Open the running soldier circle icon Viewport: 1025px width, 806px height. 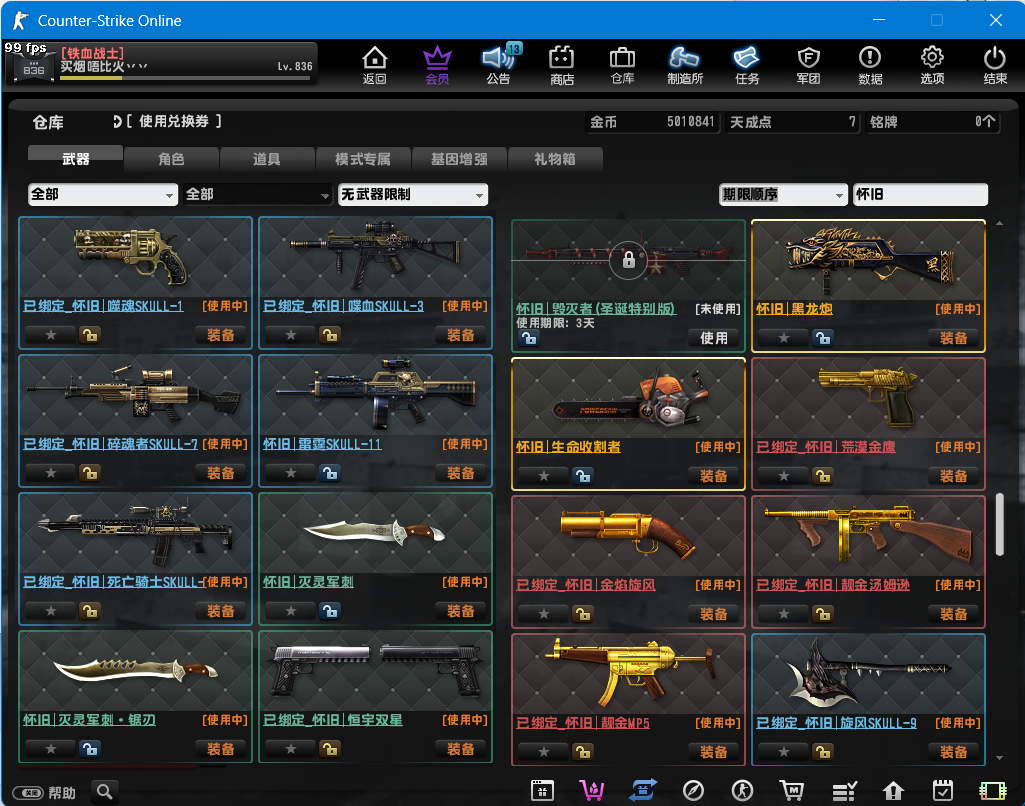[742, 791]
